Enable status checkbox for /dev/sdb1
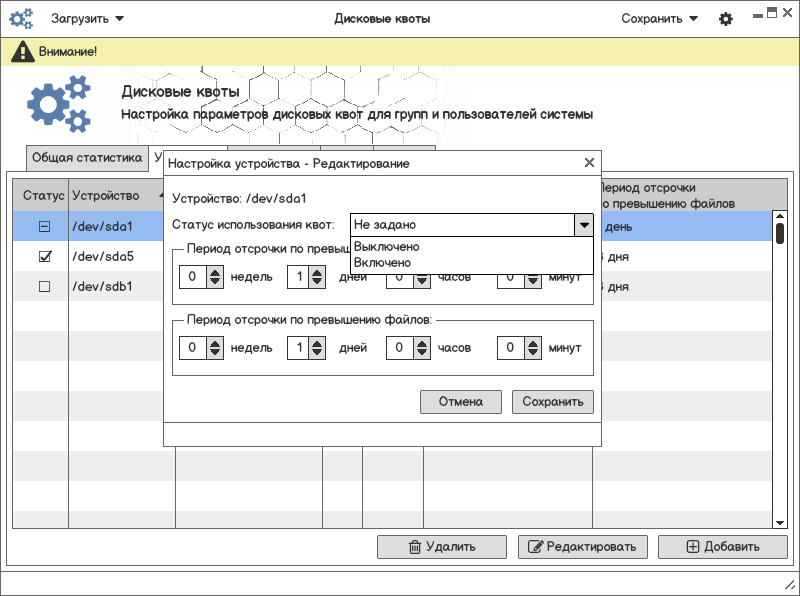 point(44,287)
